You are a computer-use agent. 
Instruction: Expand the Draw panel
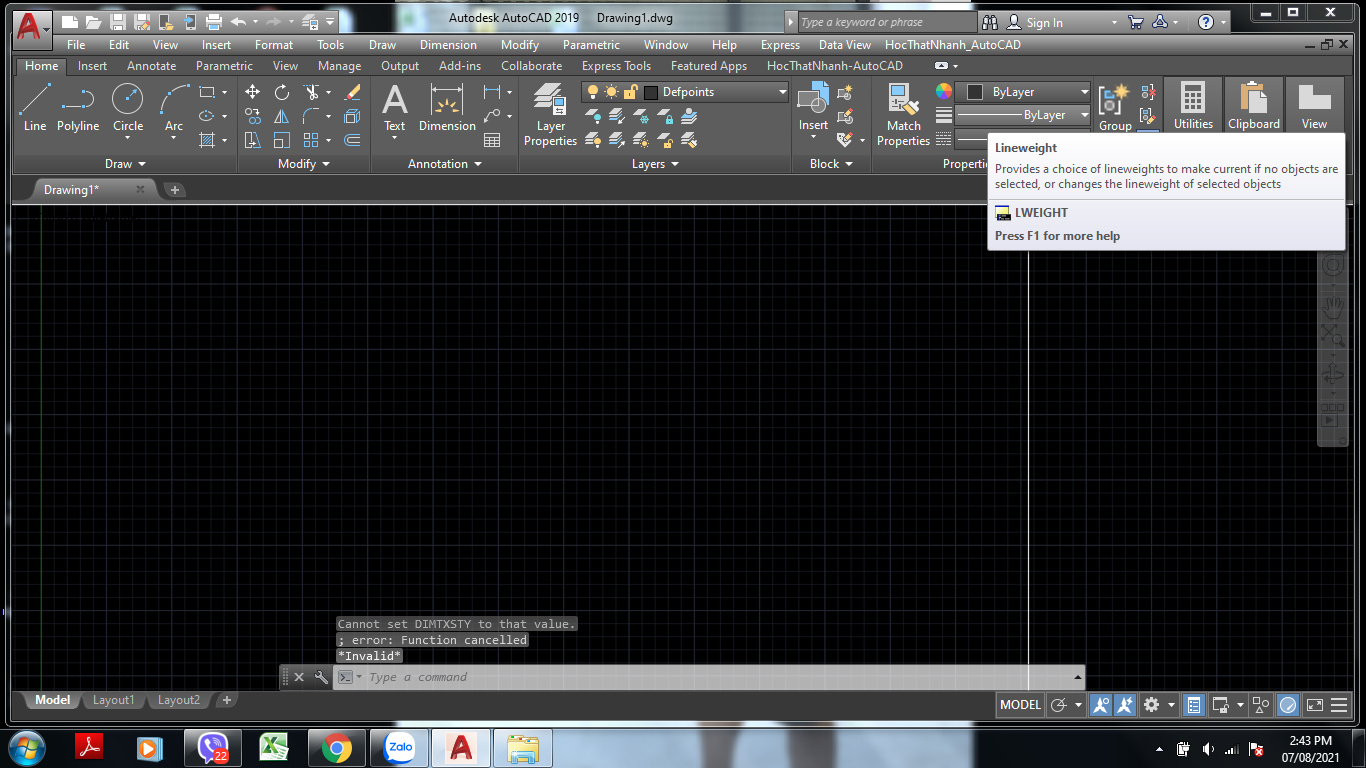[125, 164]
